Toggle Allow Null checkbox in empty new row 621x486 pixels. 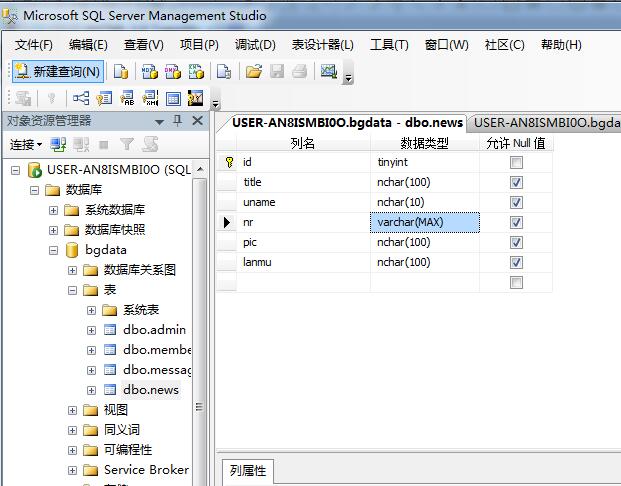[516, 282]
